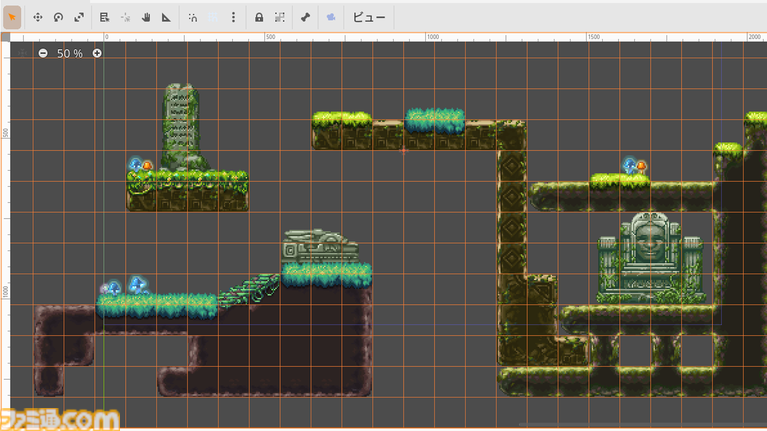This screenshot has height=431, width=767.
Task: Zoom out with the minus button
Action: coord(43,53)
